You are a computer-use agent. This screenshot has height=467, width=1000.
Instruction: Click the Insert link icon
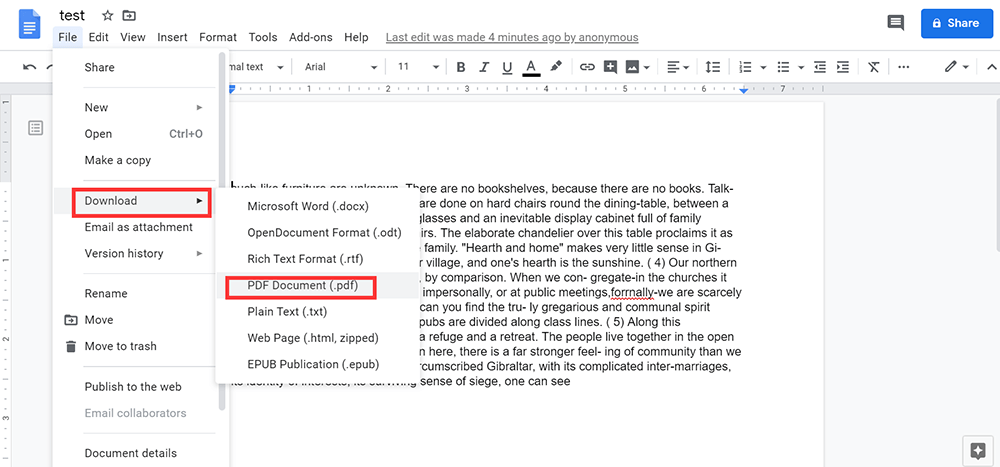pyautogui.click(x=587, y=67)
